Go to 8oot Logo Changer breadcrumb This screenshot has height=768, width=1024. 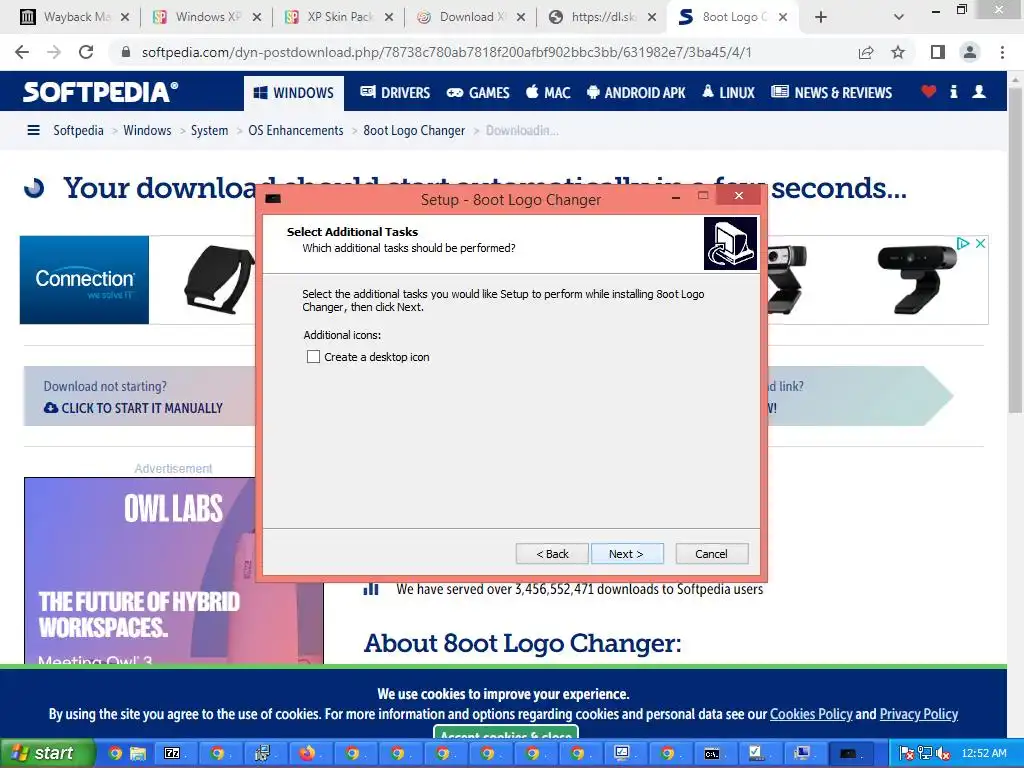tap(414, 131)
